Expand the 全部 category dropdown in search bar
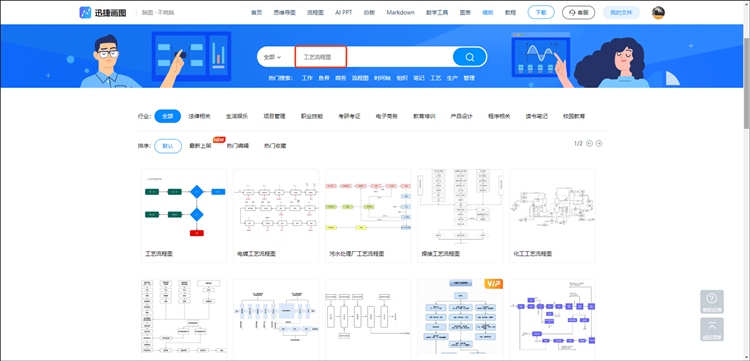The image size is (750, 361). pos(272,57)
